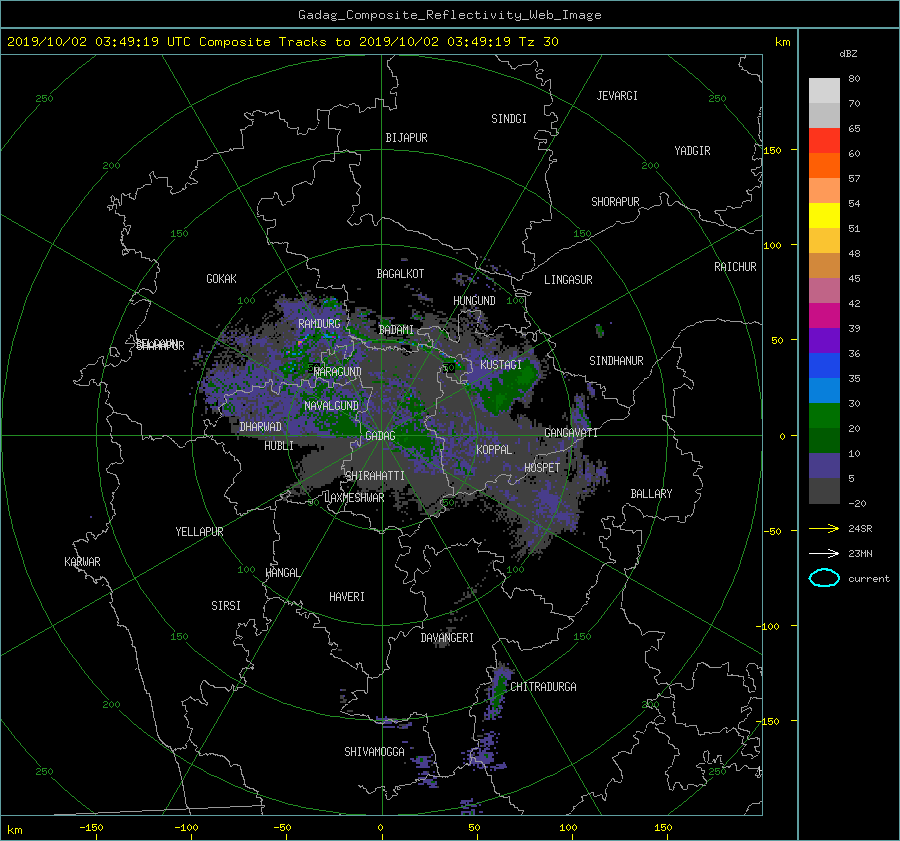Select the magenta 39-42 dBZ color swatch
Image resolution: width=900 pixels, height=841 pixels.
[x=824, y=315]
